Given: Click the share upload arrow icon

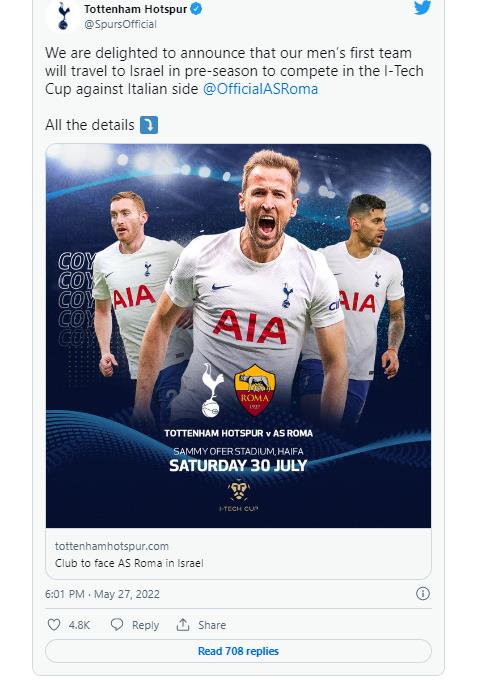Looking at the screenshot, I should [183, 624].
